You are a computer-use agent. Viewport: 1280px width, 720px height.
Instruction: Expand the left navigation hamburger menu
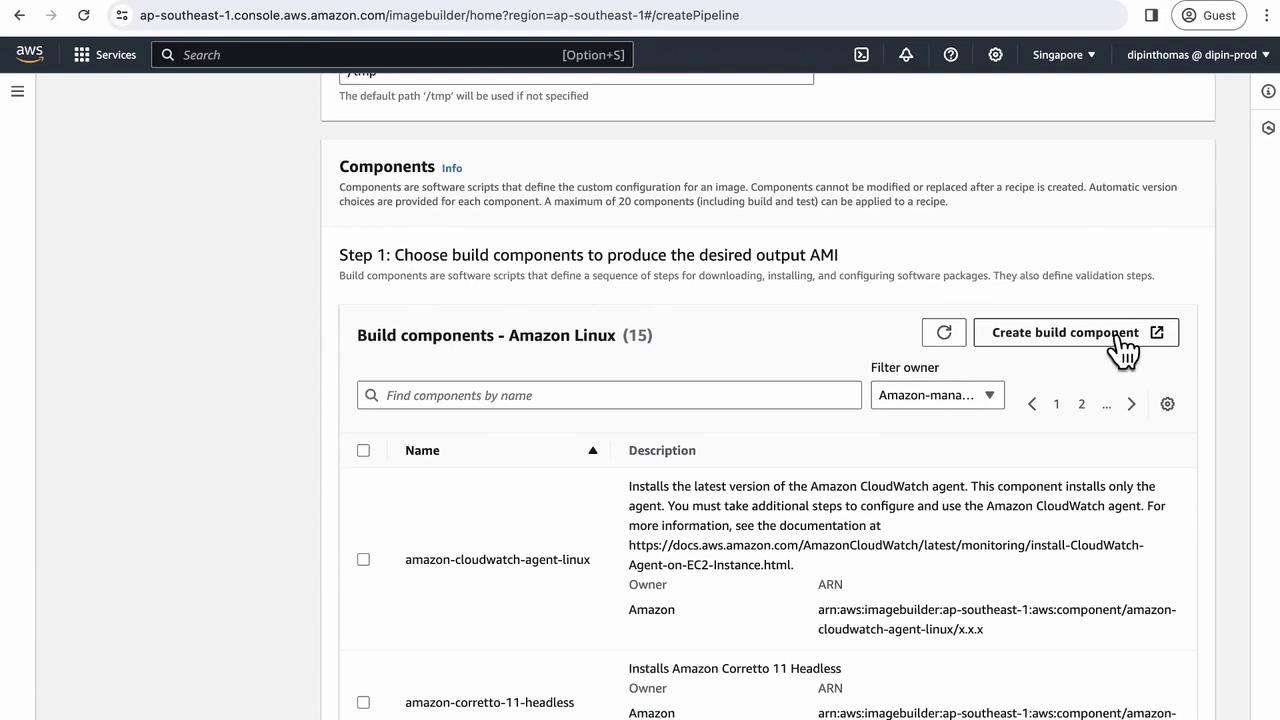[17, 91]
